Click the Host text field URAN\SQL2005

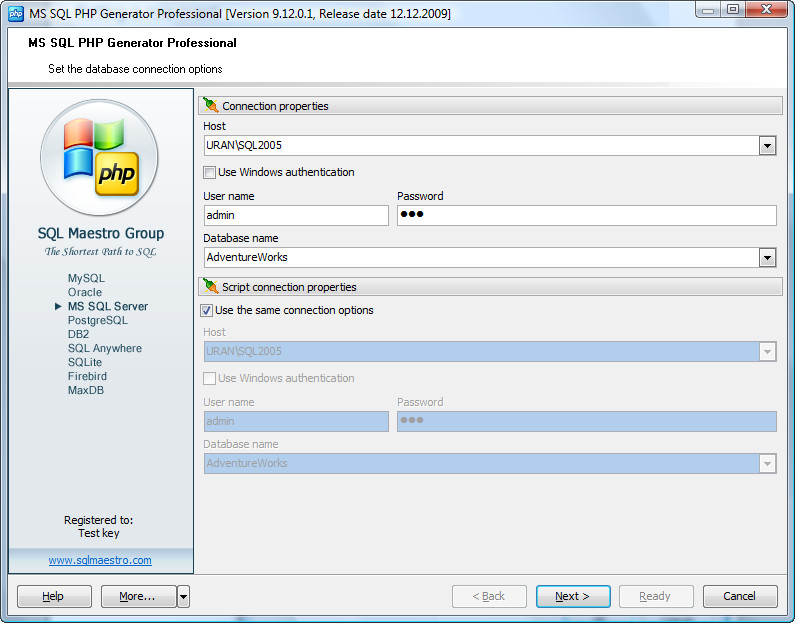482,146
